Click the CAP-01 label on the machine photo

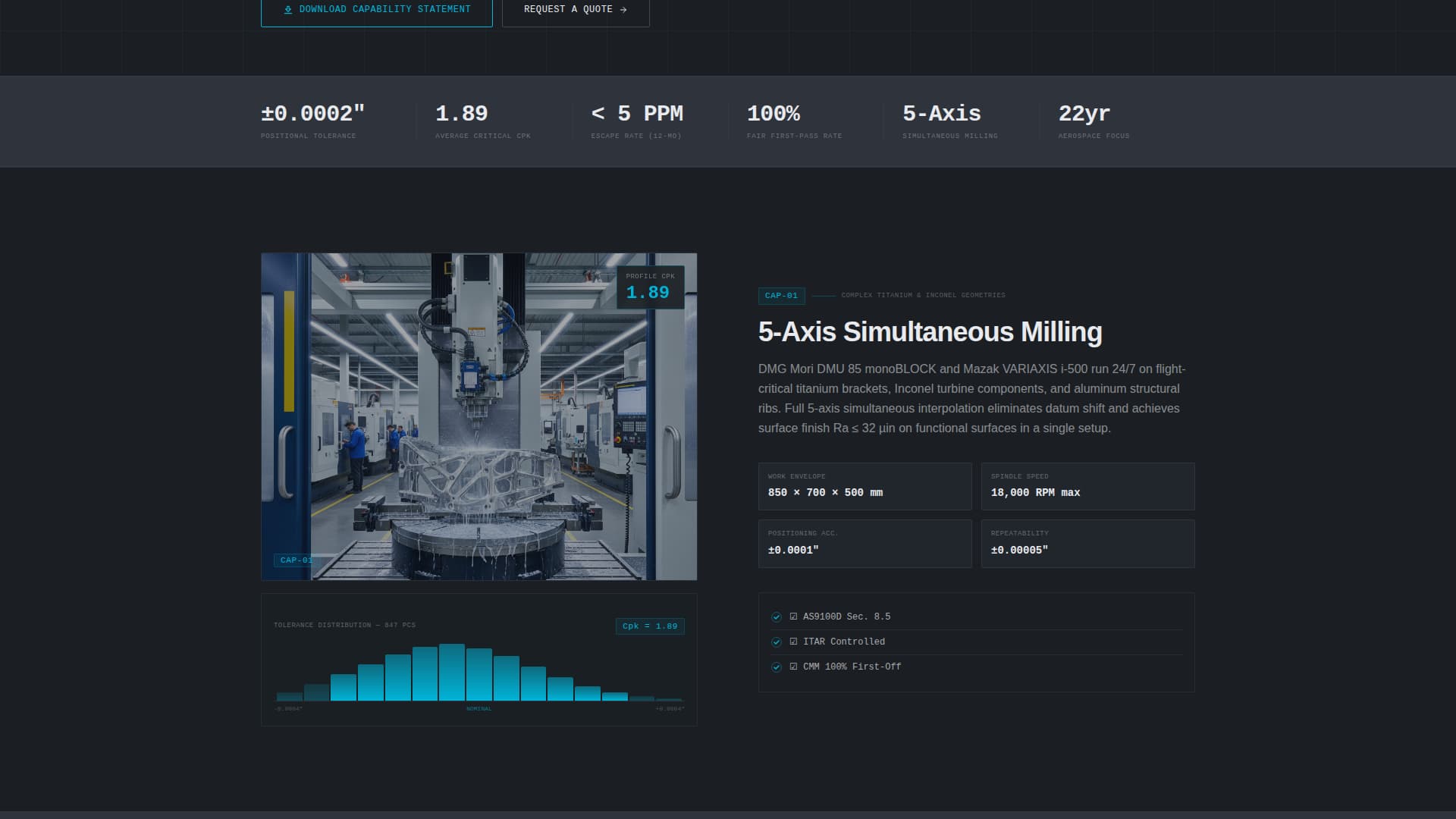click(x=295, y=560)
